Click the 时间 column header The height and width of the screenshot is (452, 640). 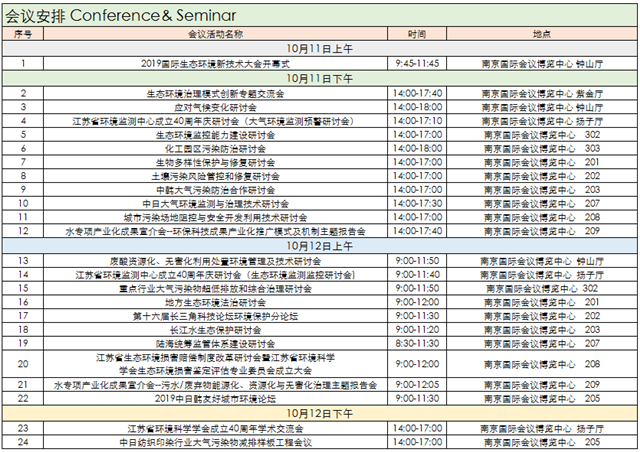(x=418, y=33)
